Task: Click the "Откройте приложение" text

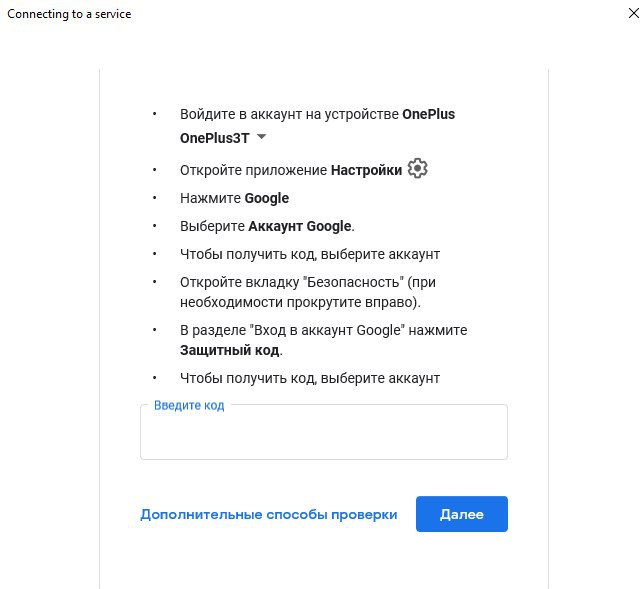Action: (x=254, y=170)
